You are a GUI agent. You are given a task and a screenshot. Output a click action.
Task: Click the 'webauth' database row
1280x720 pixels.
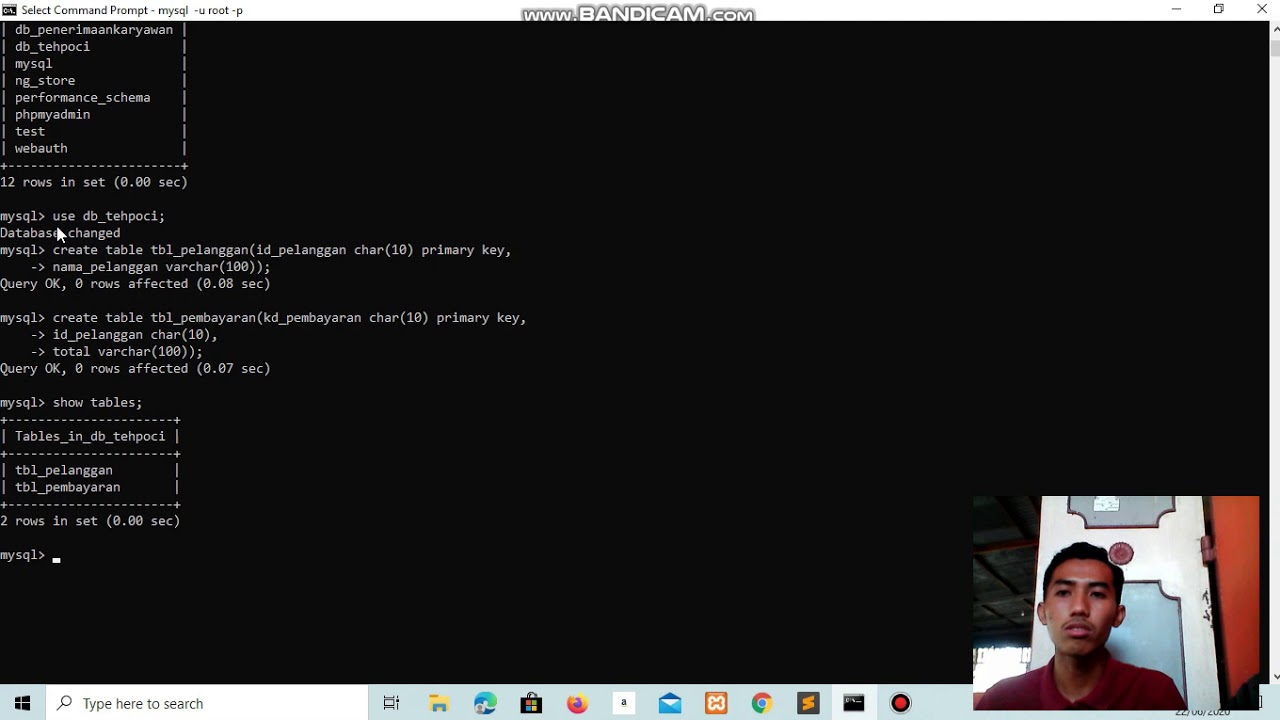pyautogui.click(x=41, y=149)
